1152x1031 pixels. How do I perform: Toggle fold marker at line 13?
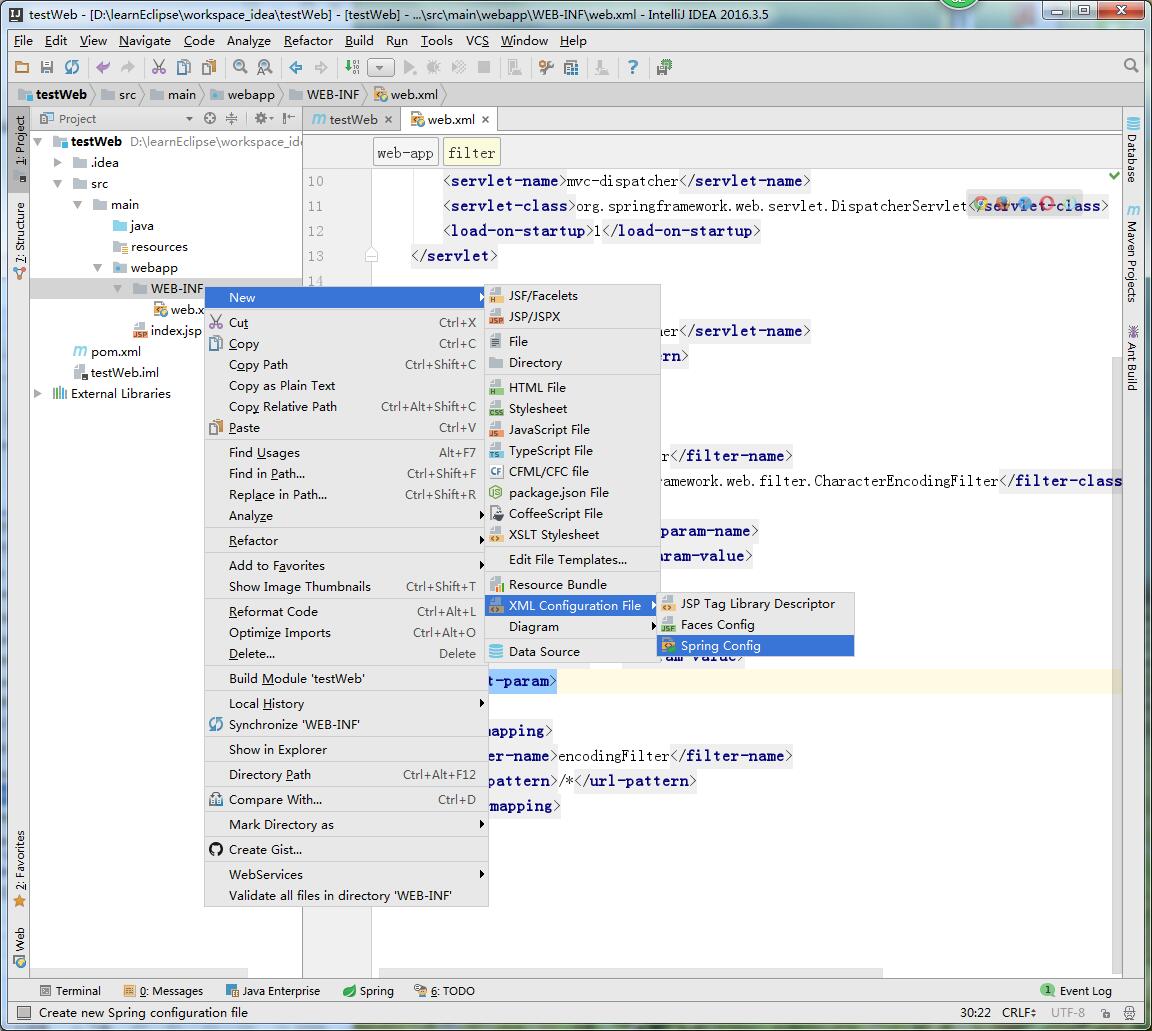click(x=372, y=256)
